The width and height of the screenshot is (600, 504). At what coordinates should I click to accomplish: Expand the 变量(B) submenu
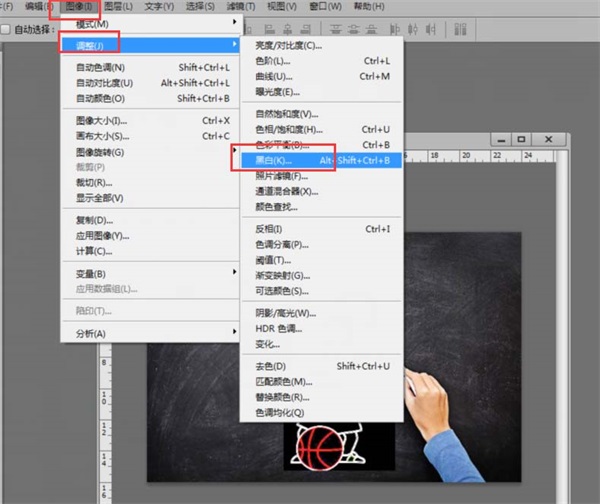[x=151, y=273]
